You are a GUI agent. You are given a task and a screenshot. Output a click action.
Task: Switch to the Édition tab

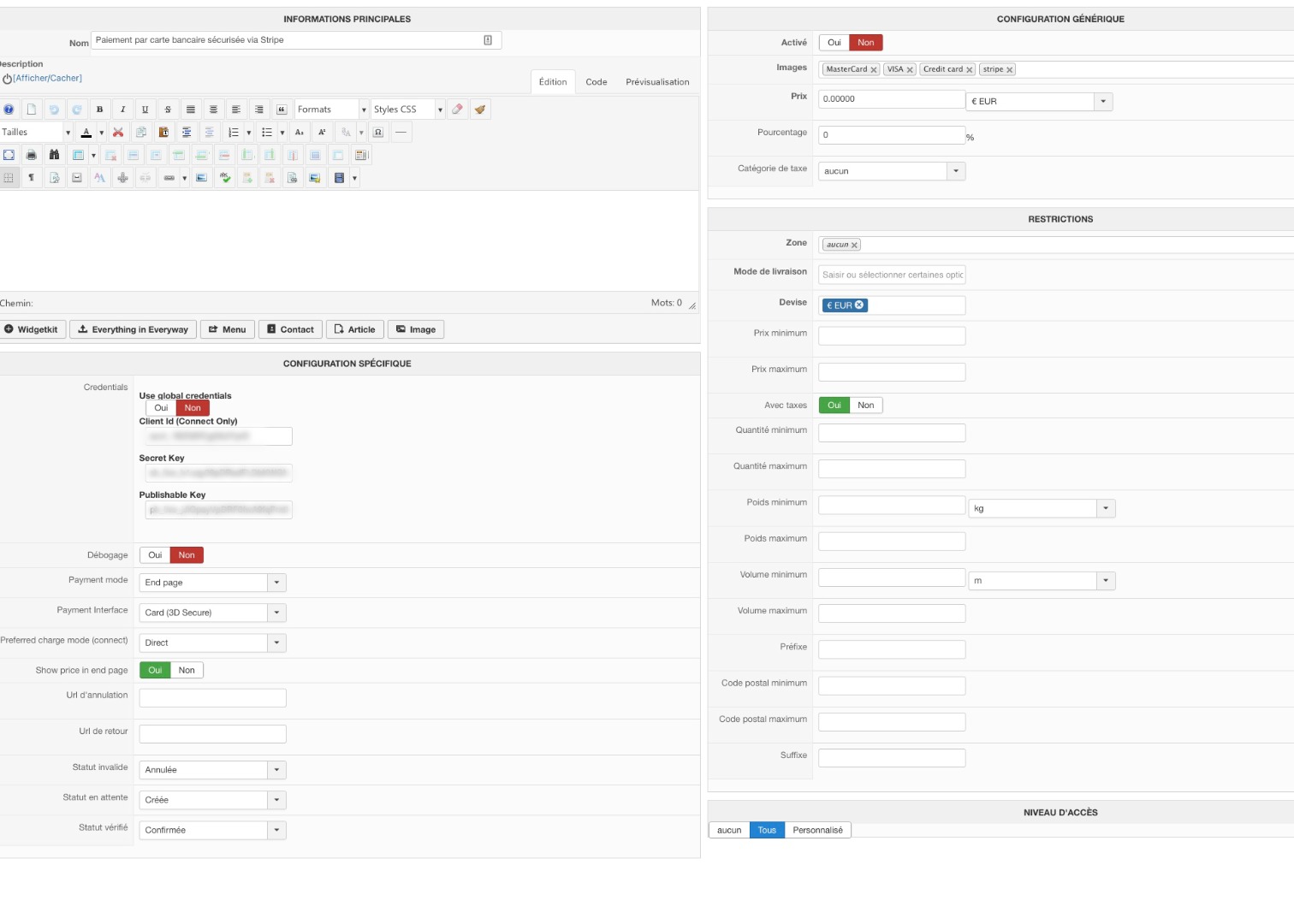pyautogui.click(x=553, y=82)
